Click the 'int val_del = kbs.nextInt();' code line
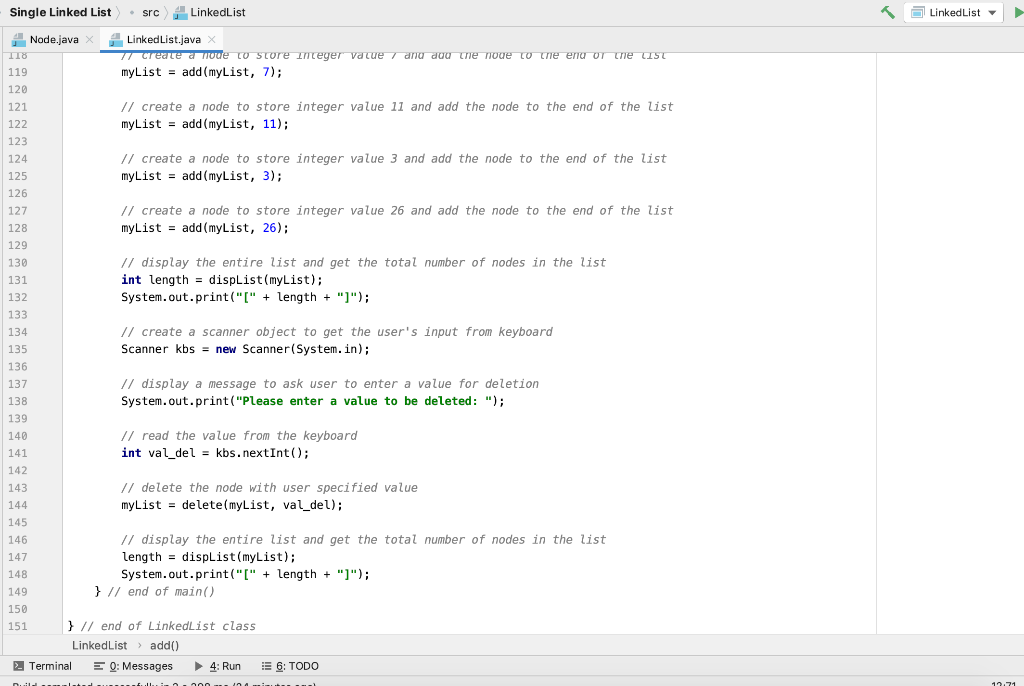The width and height of the screenshot is (1024, 686). tap(215, 453)
